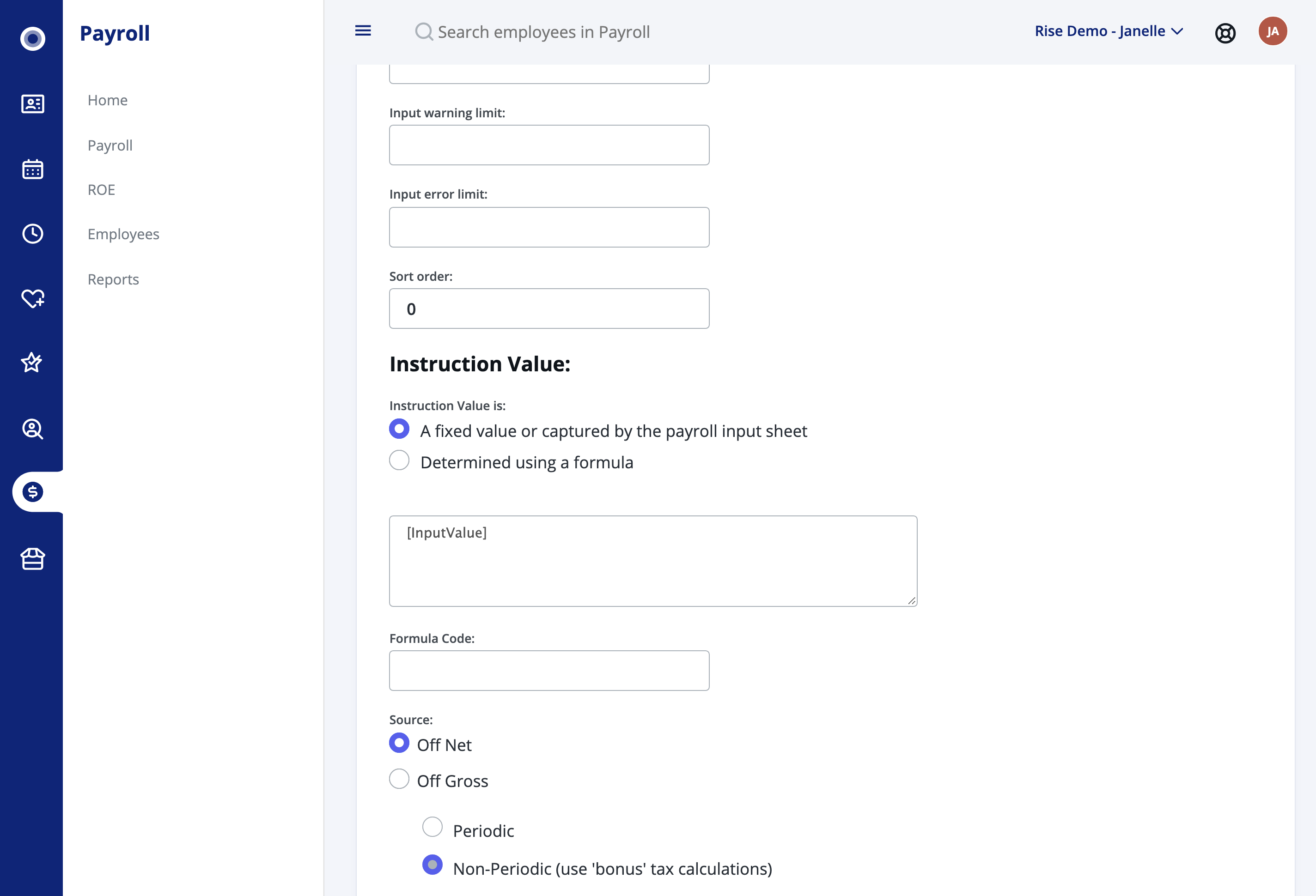Open the clock time tracking sidebar icon
1316x896 pixels.
click(x=32, y=234)
